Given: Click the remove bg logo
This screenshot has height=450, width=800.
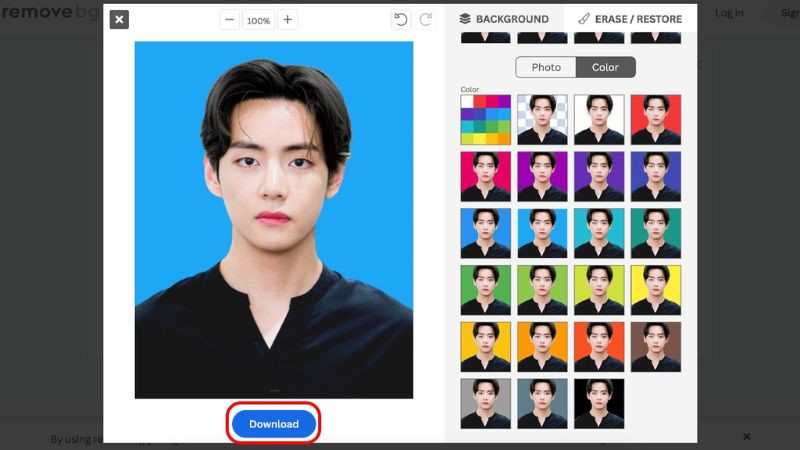Looking at the screenshot, I should click(51, 12).
